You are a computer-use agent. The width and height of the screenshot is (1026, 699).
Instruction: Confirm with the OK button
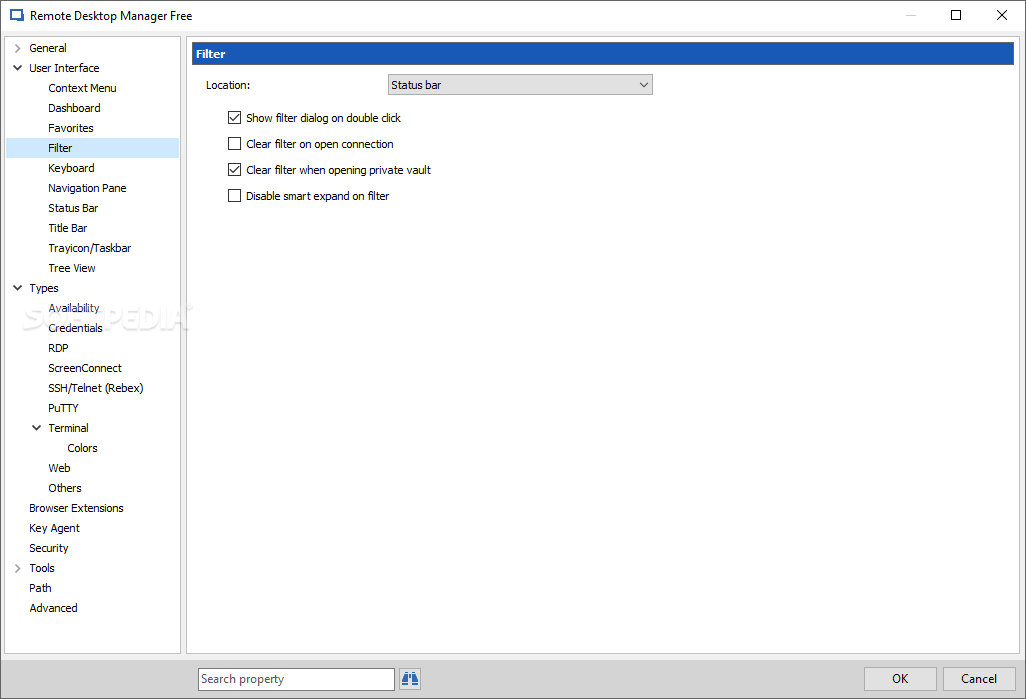coord(900,679)
